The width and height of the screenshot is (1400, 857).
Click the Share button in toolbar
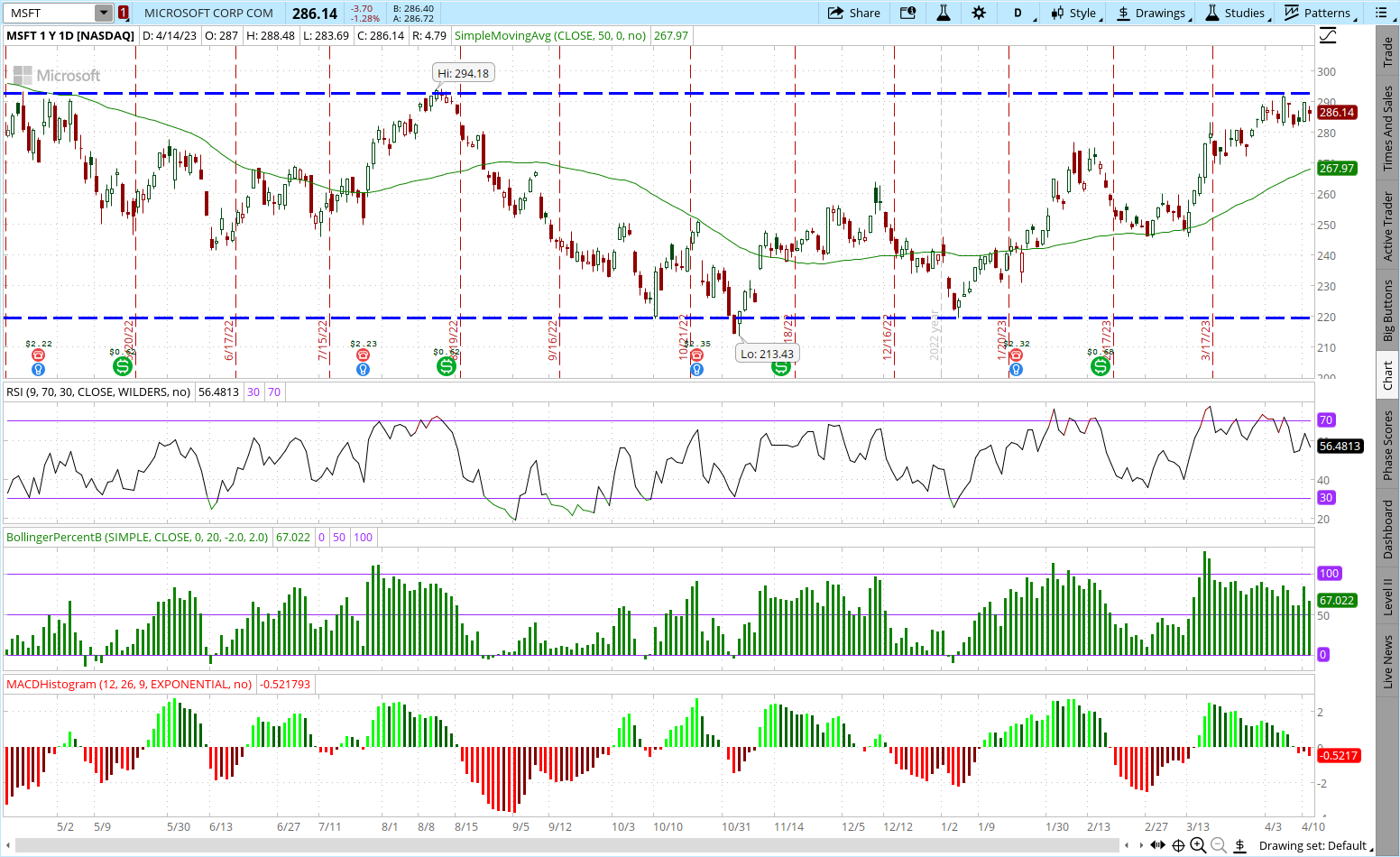(853, 13)
